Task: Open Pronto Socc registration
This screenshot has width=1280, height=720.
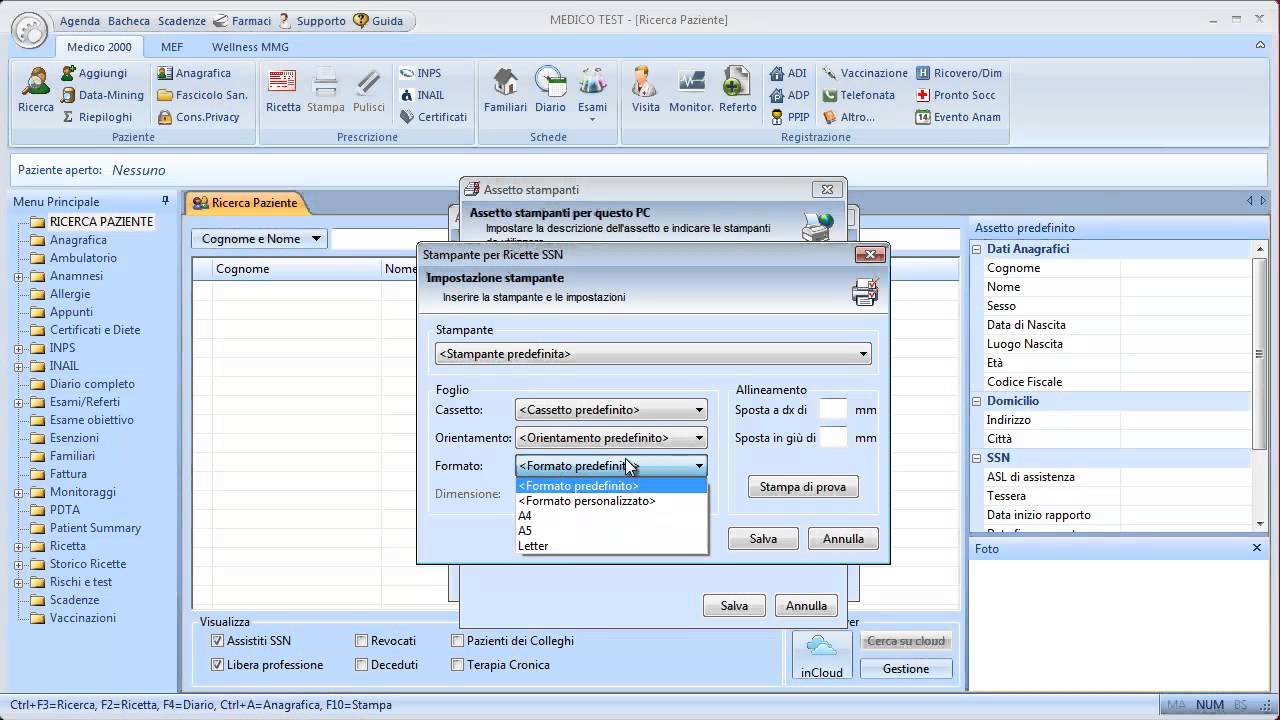Action: coord(955,95)
